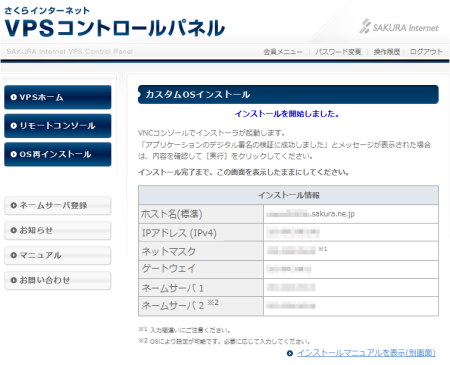Open 操作履歴 in the top bar

(x=387, y=52)
